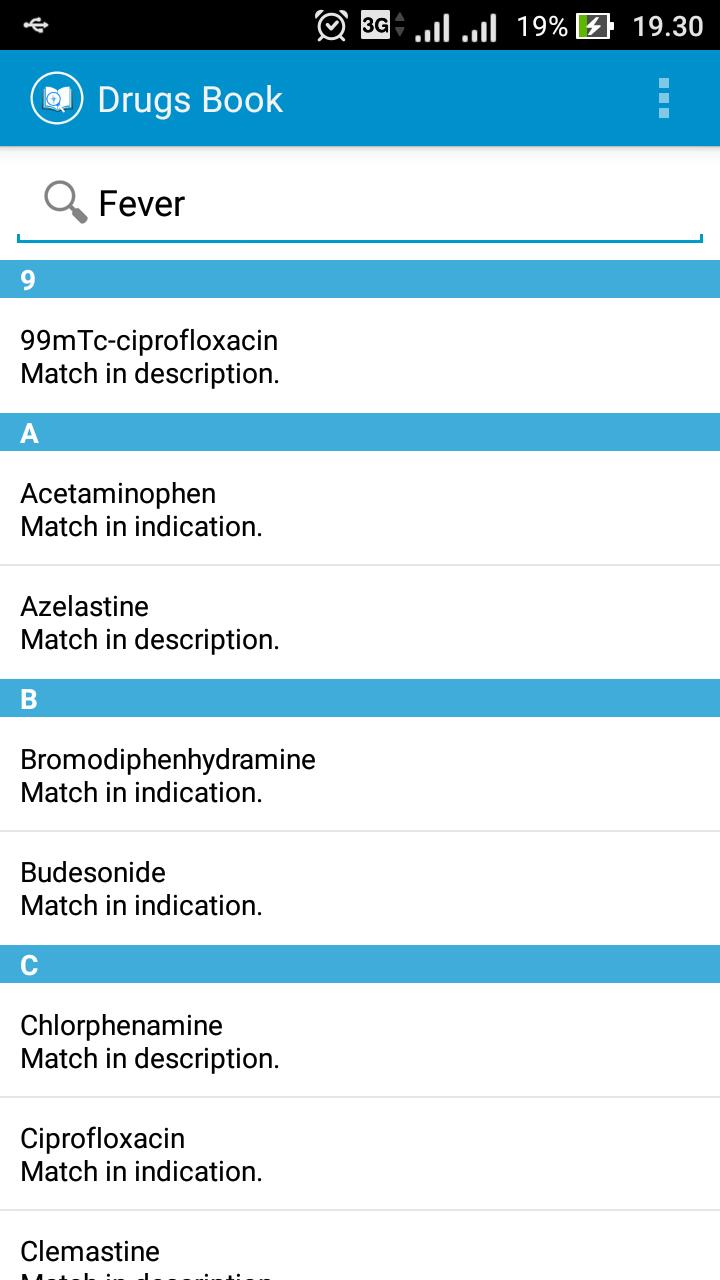Tap the Drugs Book app logo icon
Viewport: 720px width, 1280px height.
click(x=56, y=99)
